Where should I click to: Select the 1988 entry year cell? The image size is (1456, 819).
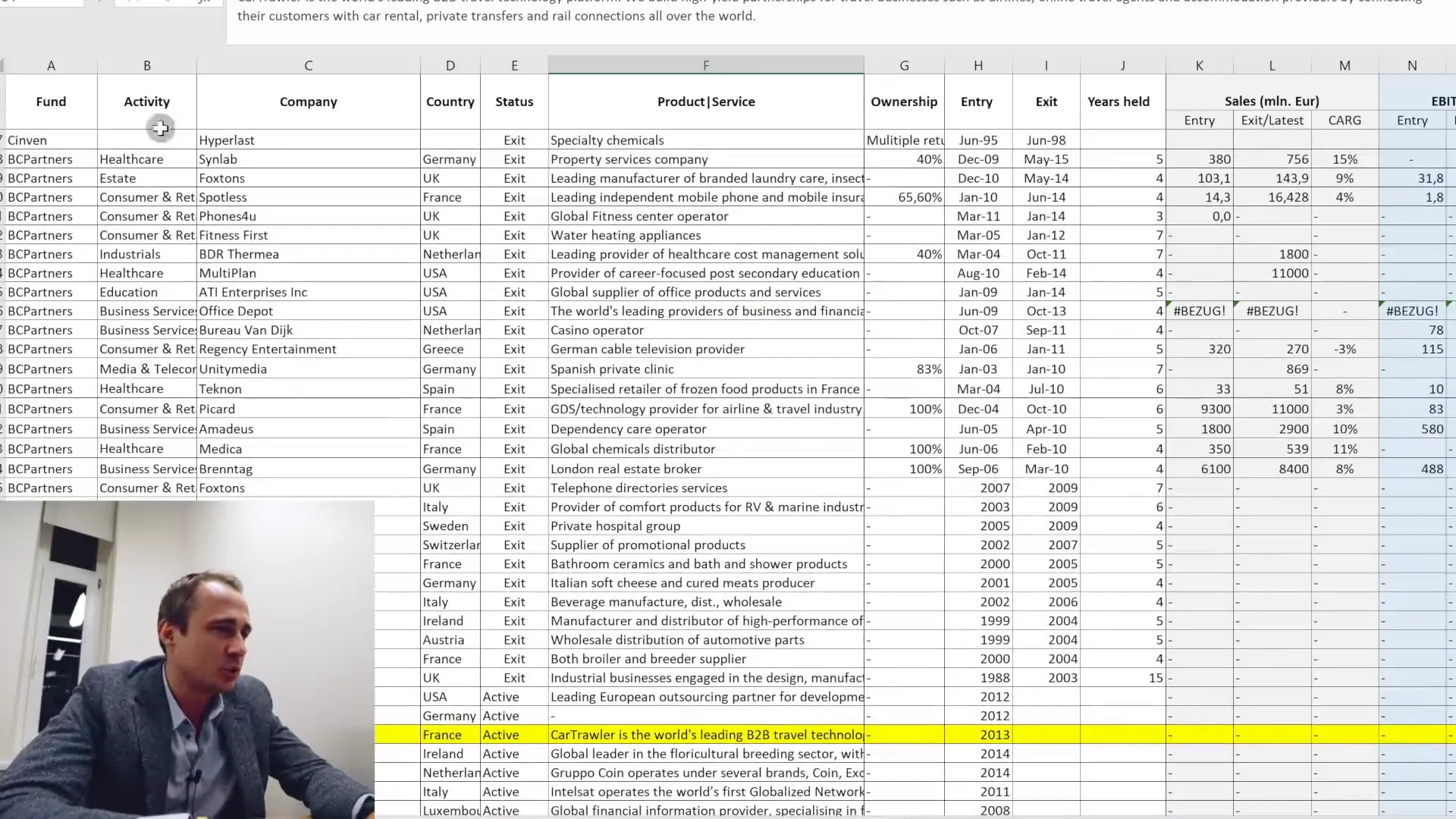pyautogui.click(x=978, y=677)
